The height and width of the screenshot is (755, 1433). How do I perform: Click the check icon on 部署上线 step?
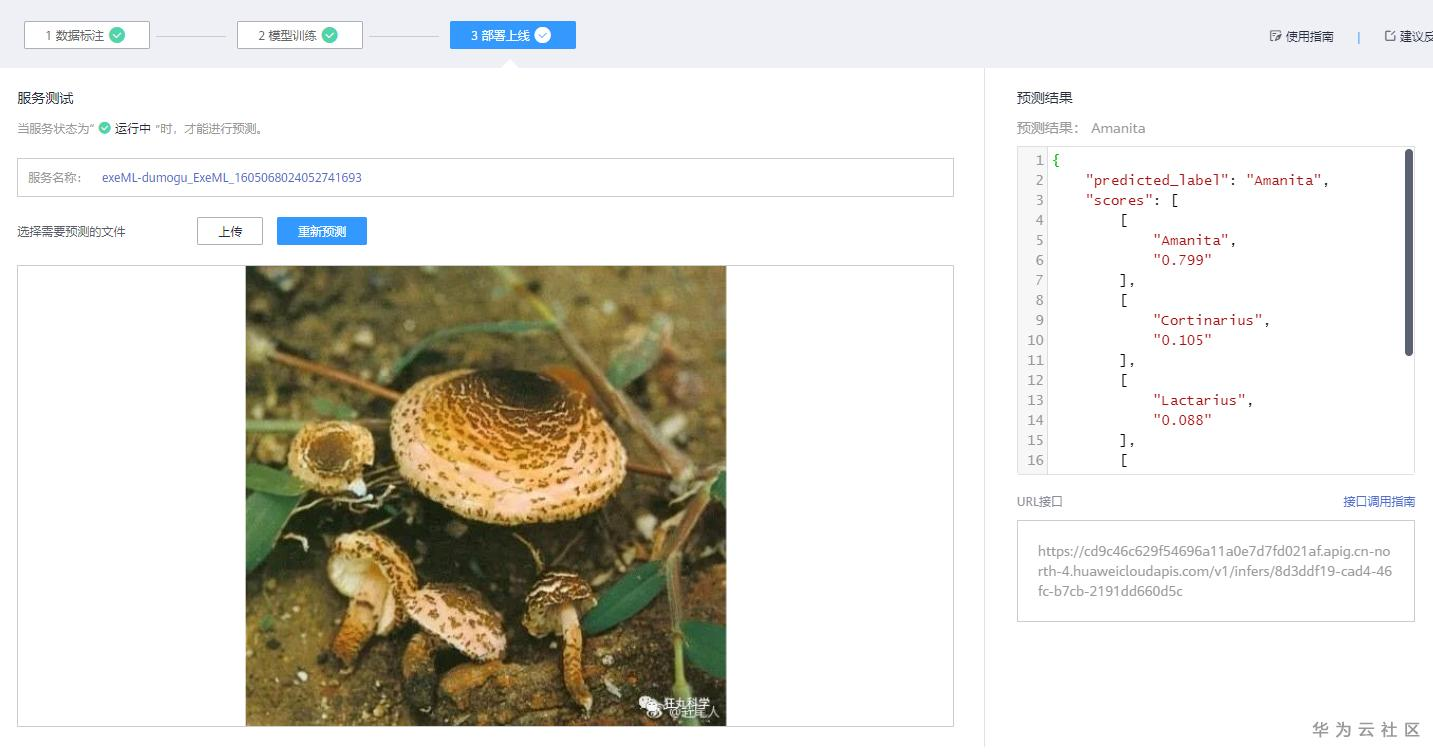pos(542,35)
